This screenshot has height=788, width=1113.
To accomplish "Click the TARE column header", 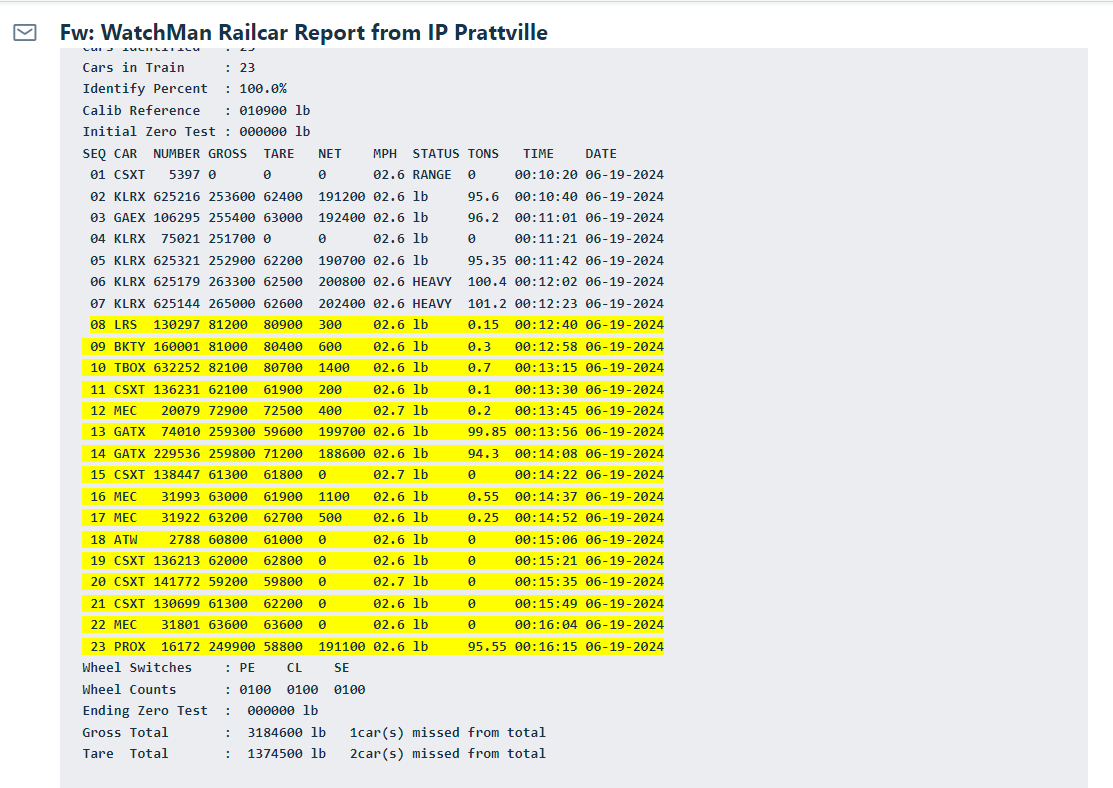I will [279, 154].
